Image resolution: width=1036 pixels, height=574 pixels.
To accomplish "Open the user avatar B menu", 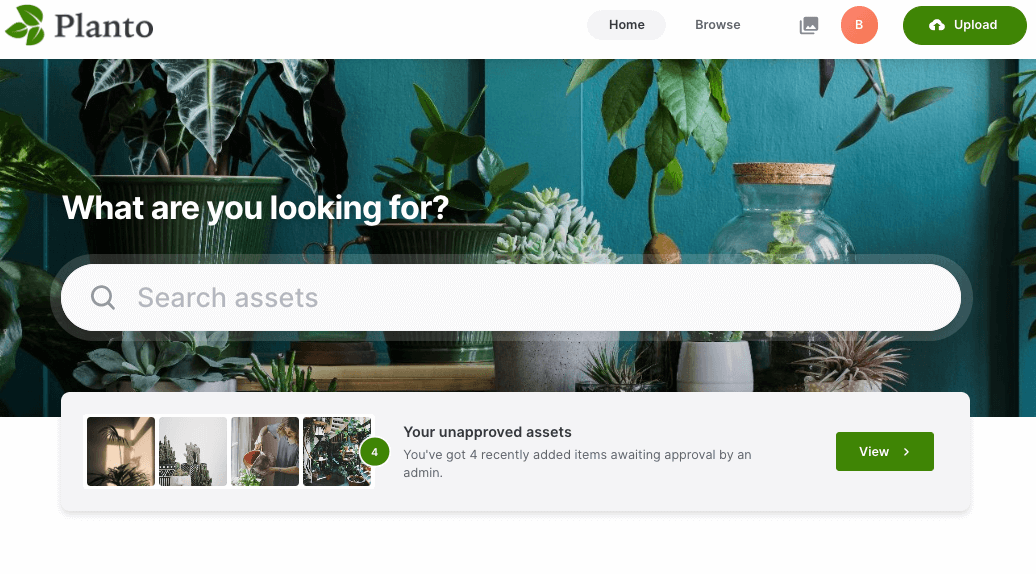I will point(859,25).
